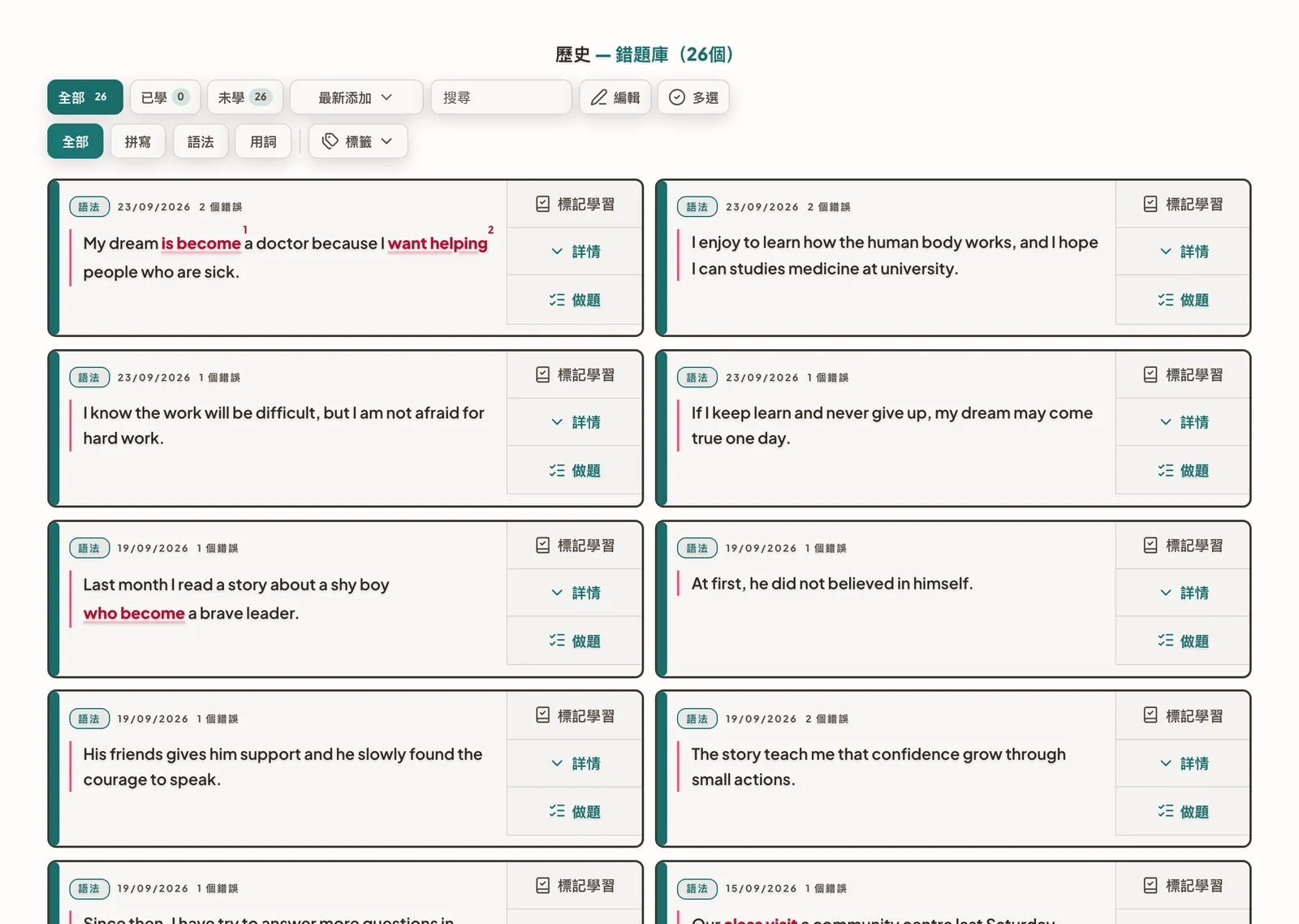Click the page title 錯題庫（26個）
The height and width of the screenshot is (924, 1299).
click(x=675, y=54)
